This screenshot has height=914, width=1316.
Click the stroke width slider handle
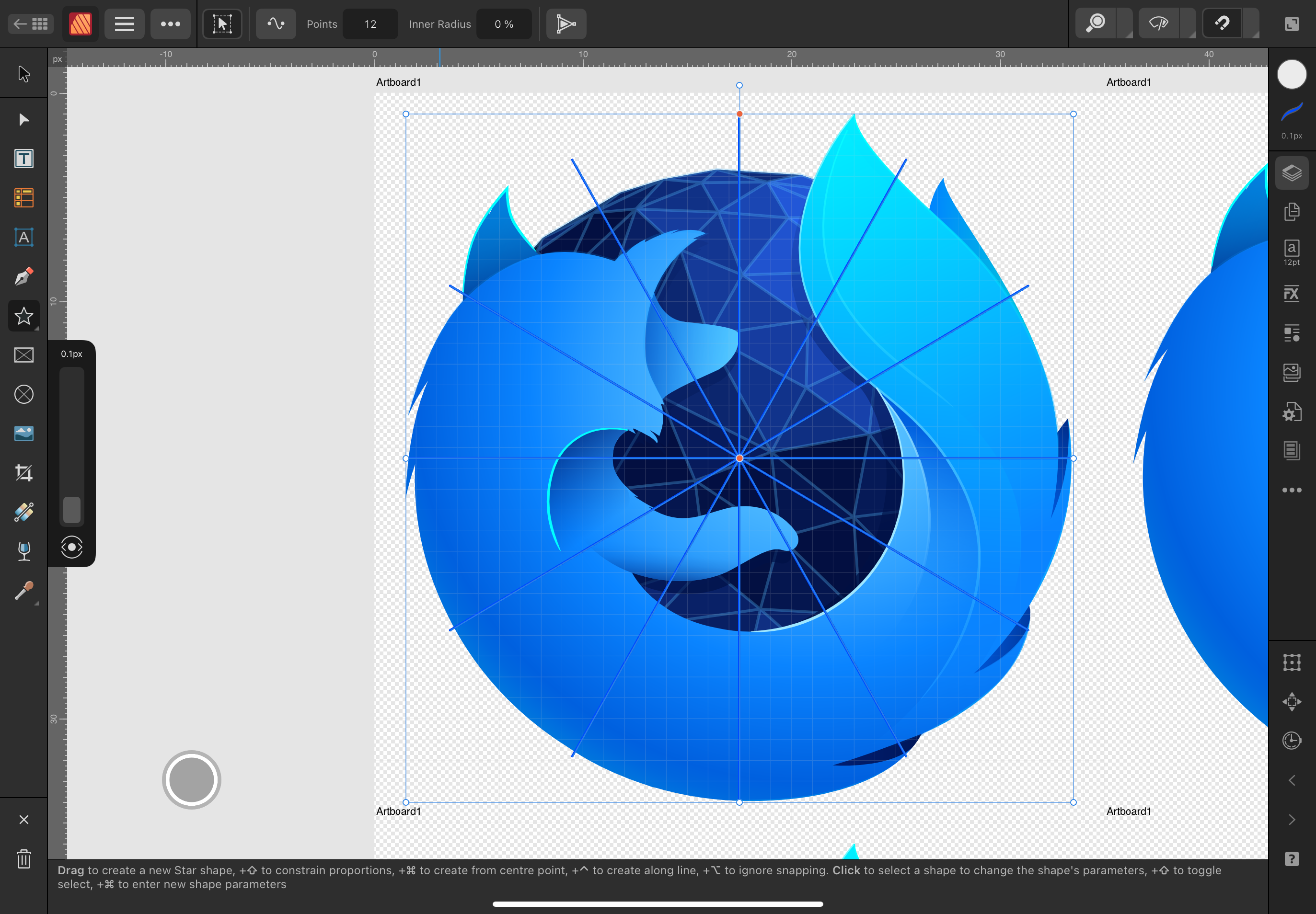point(71,510)
